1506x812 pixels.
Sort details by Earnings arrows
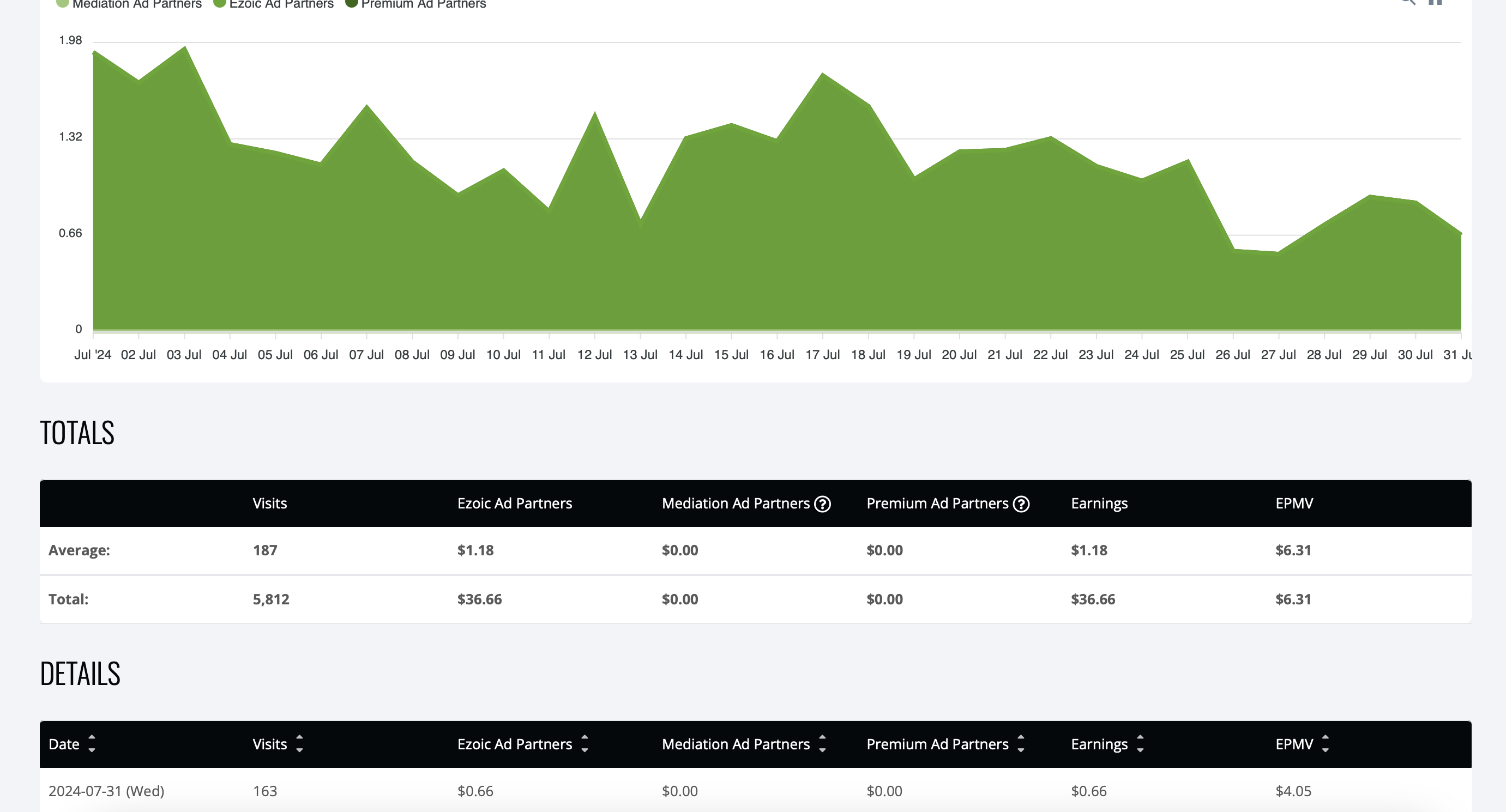point(1140,744)
